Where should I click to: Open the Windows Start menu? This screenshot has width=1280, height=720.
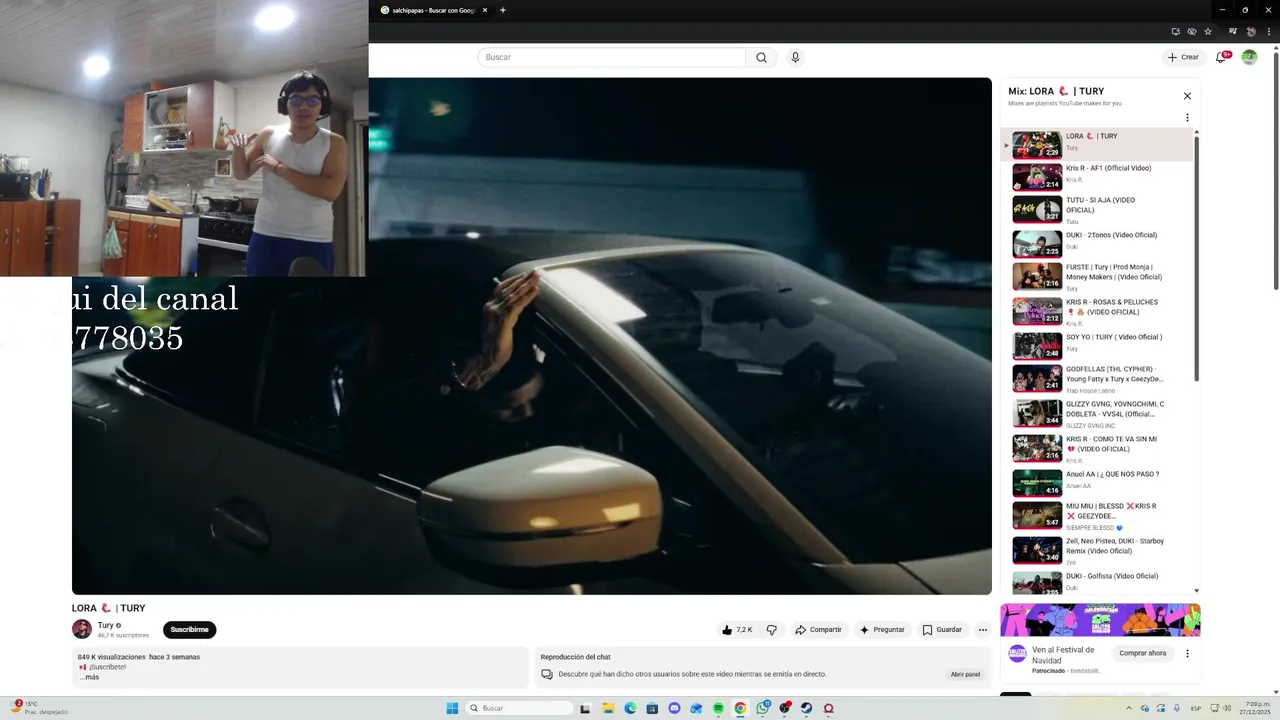pos(452,708)
